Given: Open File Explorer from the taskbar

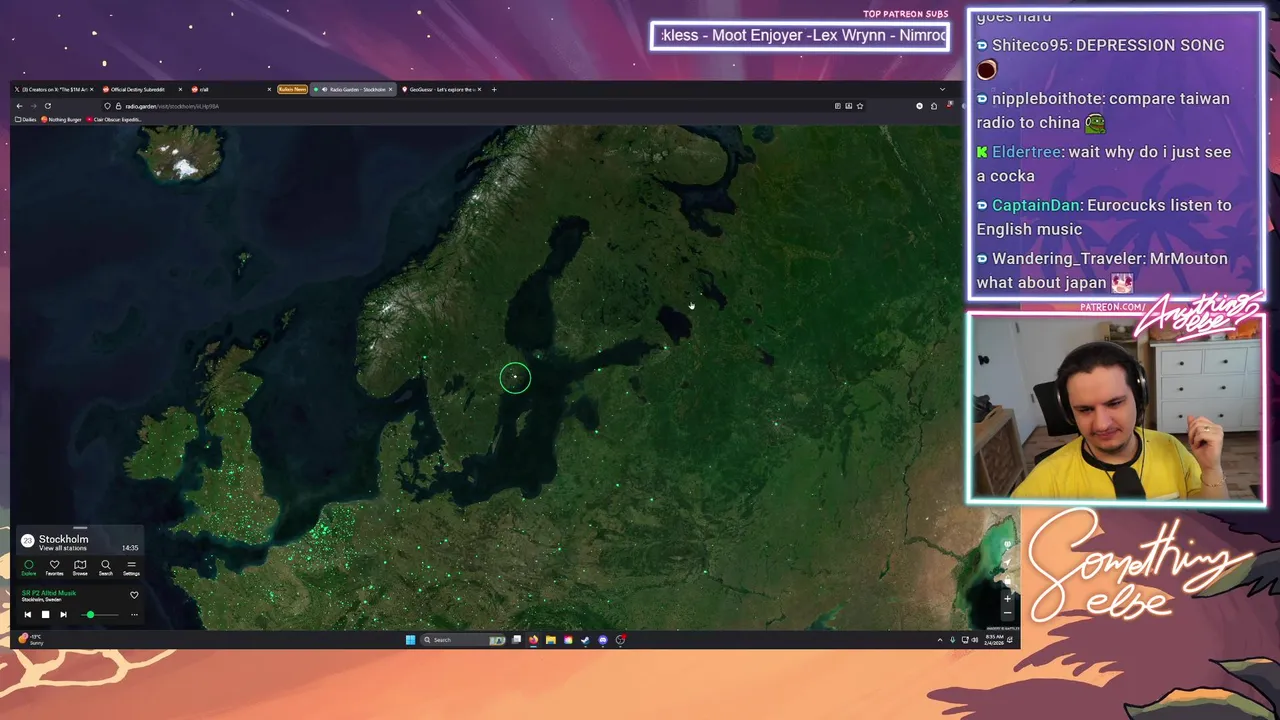Looking at the screenshot, I should [x=550, y=640].
